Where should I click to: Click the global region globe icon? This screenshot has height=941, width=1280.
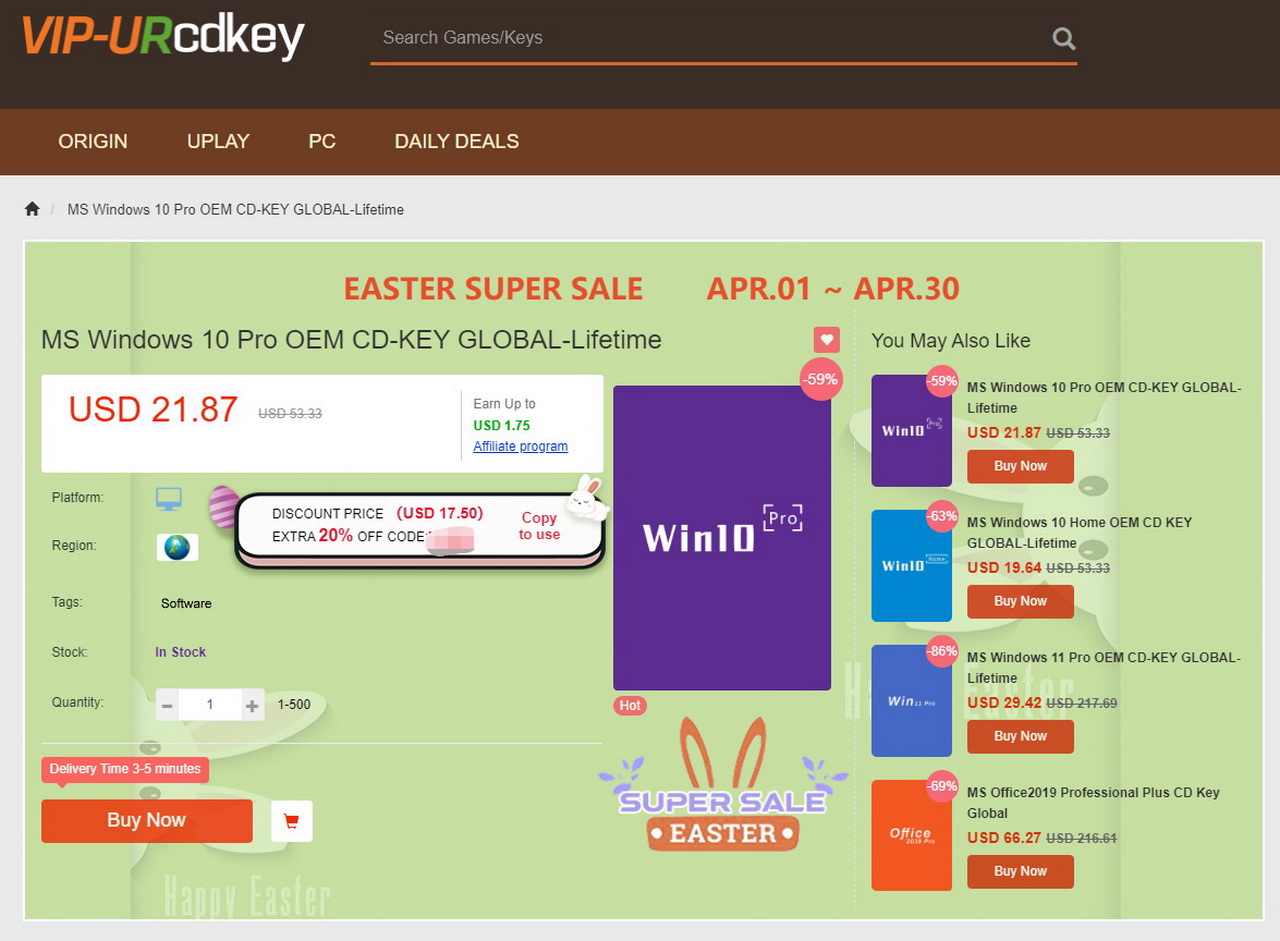(x=177, y=547)
